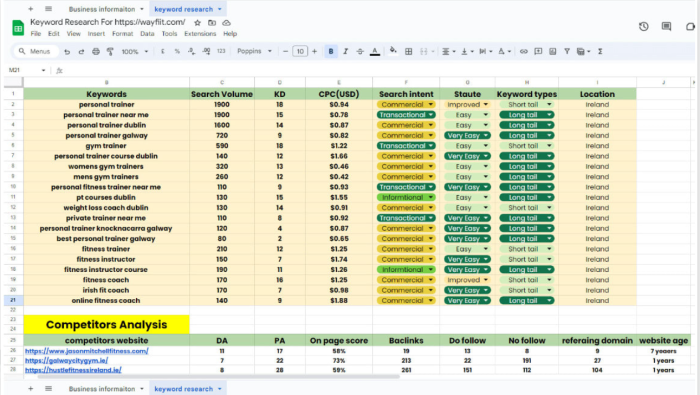This screenshot has height=395, width=700.
Task: Open the View menu
Action: [74, 34]
